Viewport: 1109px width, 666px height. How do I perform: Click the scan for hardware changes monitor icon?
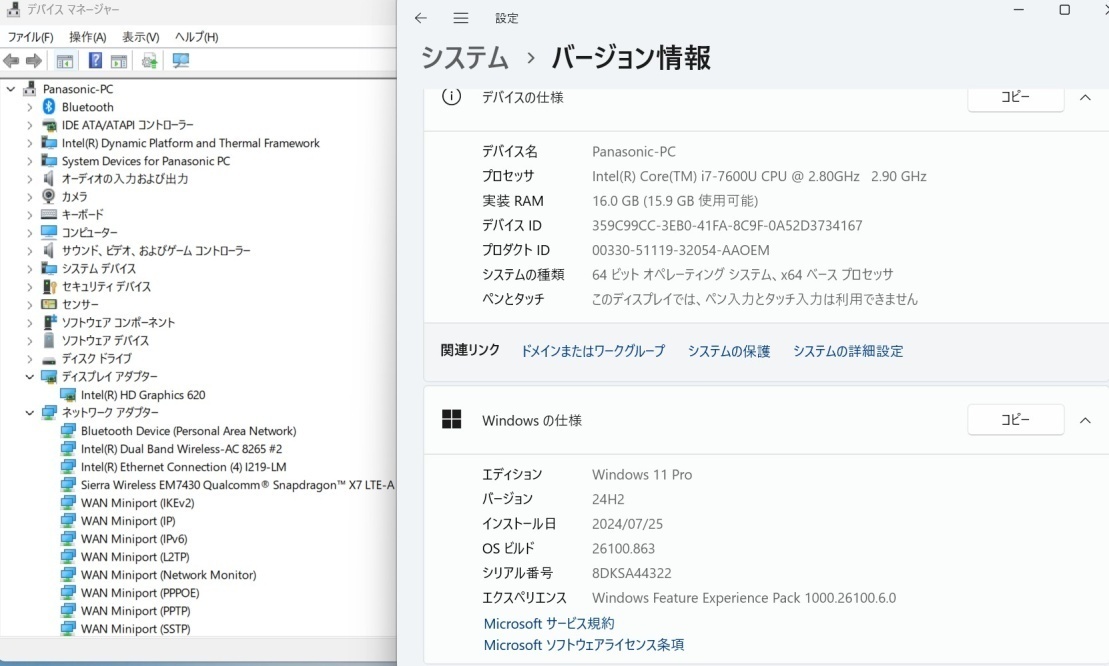(181, 61)
